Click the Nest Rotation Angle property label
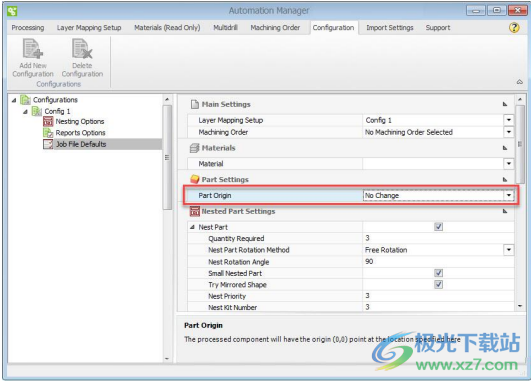 [238, 262]
